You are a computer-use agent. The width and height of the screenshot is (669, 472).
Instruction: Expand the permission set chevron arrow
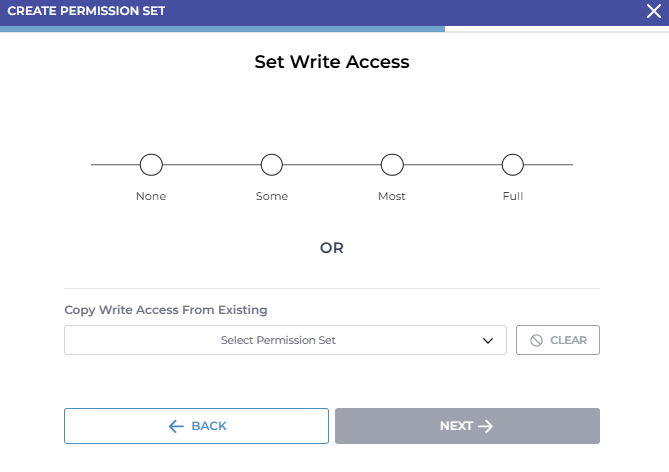488,340
